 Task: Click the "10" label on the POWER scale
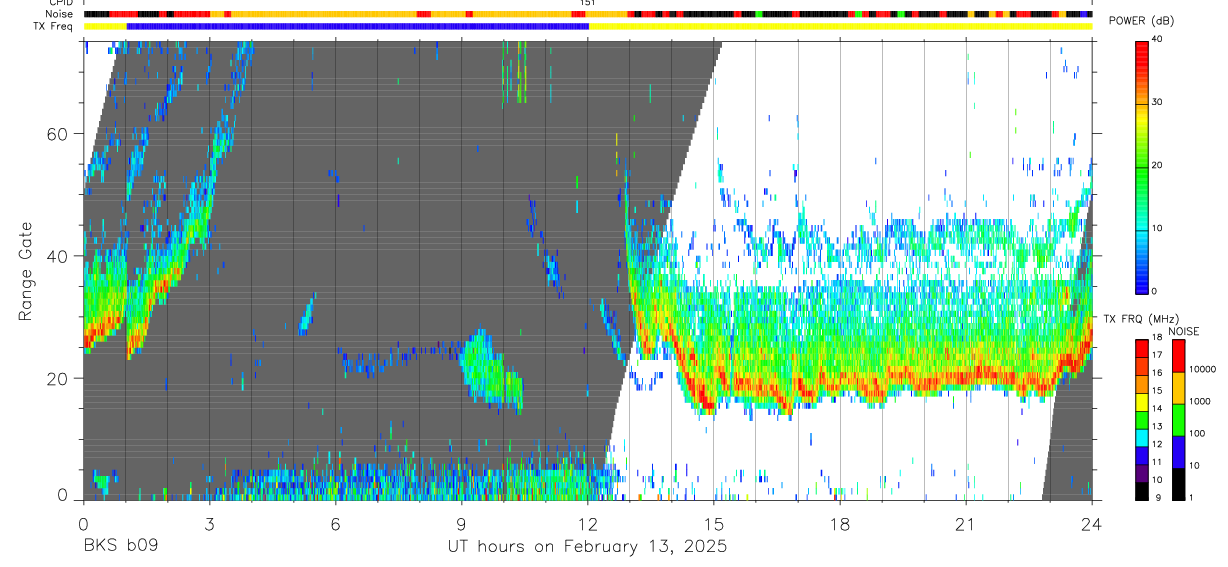[1157, 229]
